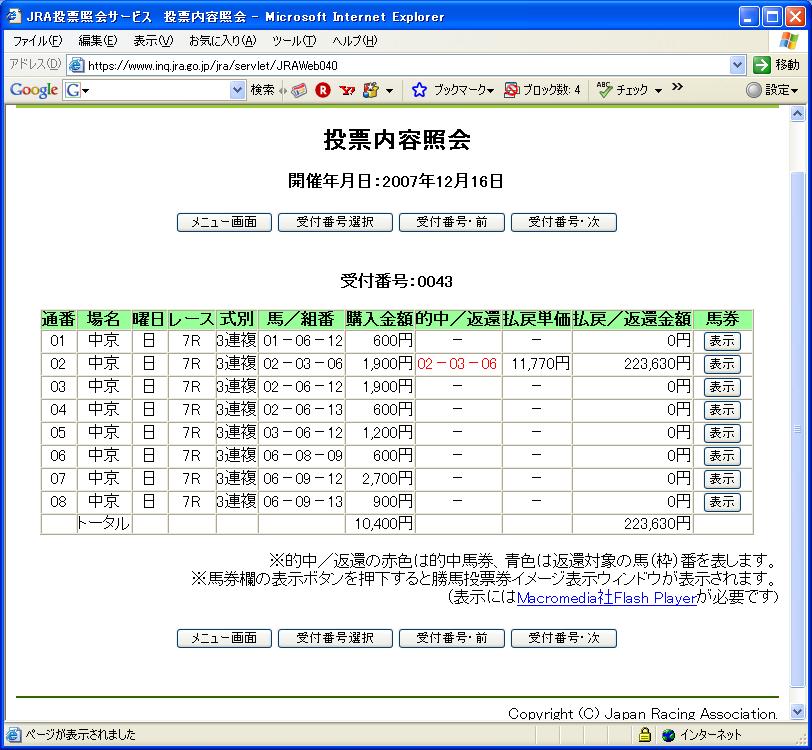Expand Google search box history arrow

tap(237, 91)
